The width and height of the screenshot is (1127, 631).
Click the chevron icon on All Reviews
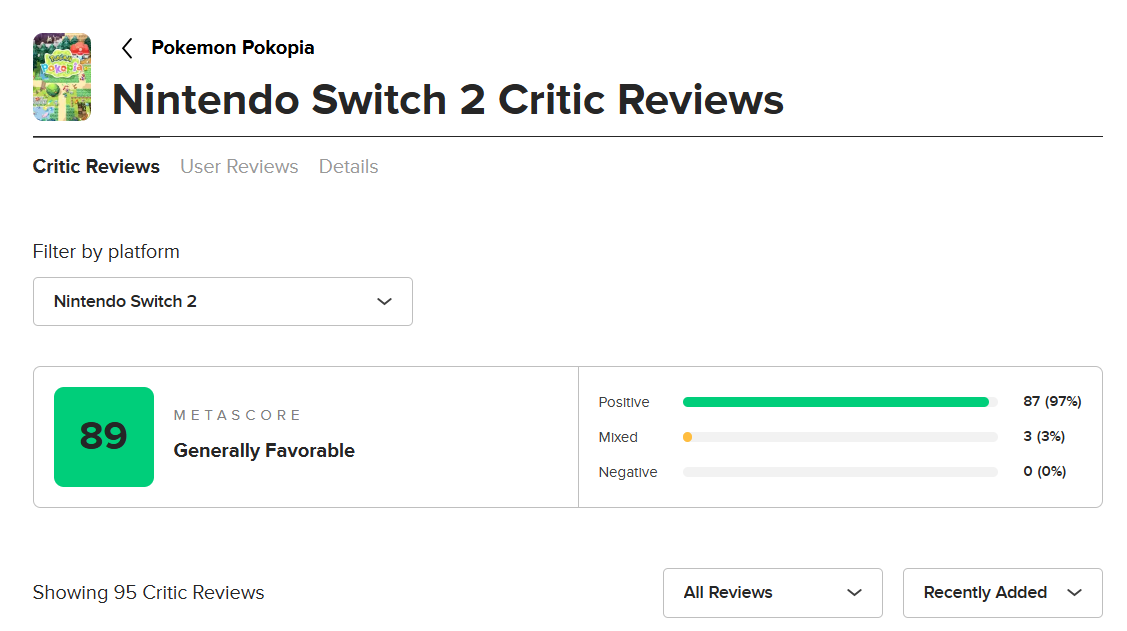pyautogui.click(x=854, y=593)
